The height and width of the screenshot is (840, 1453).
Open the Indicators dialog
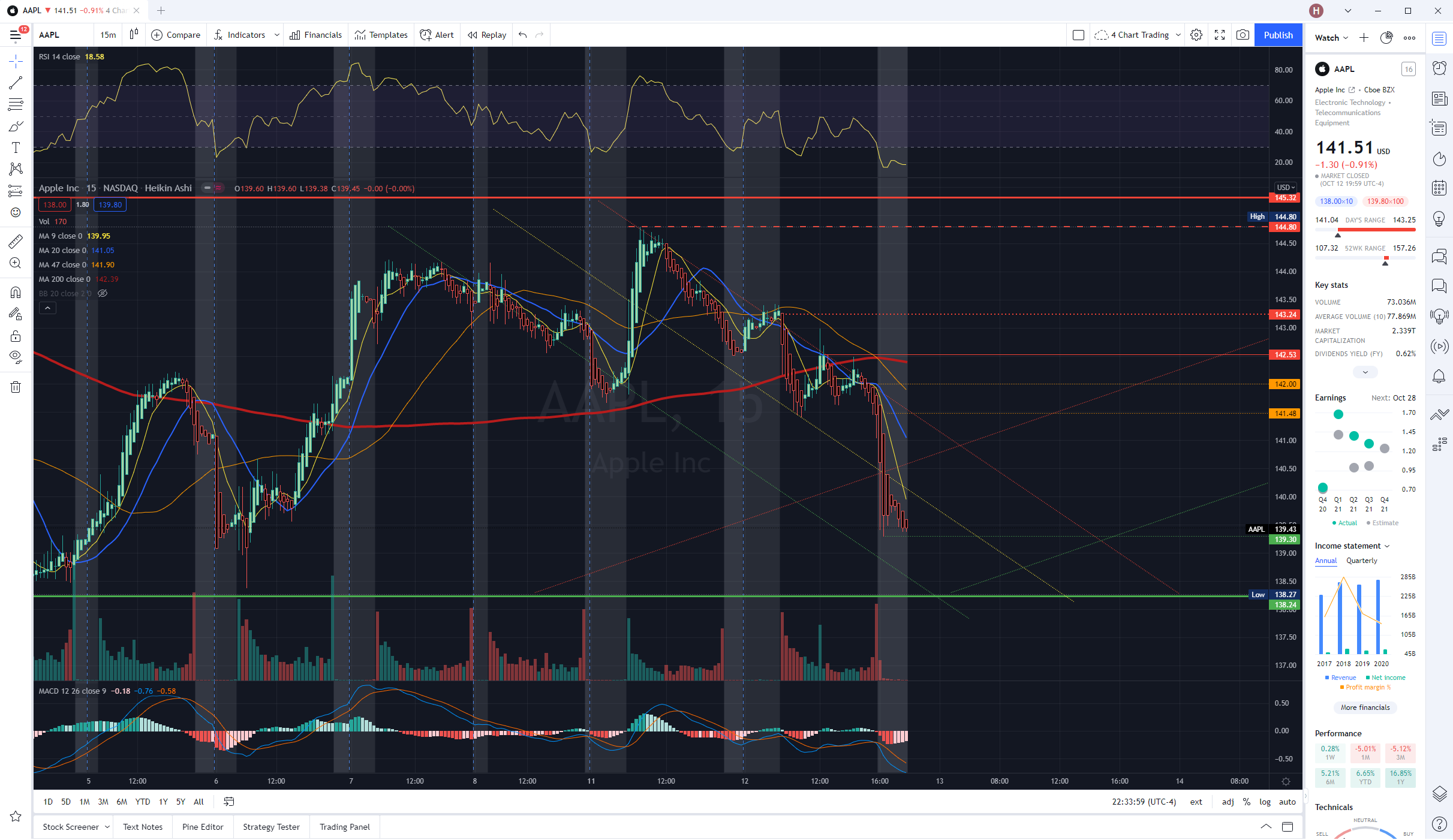[x=240, y=35]
